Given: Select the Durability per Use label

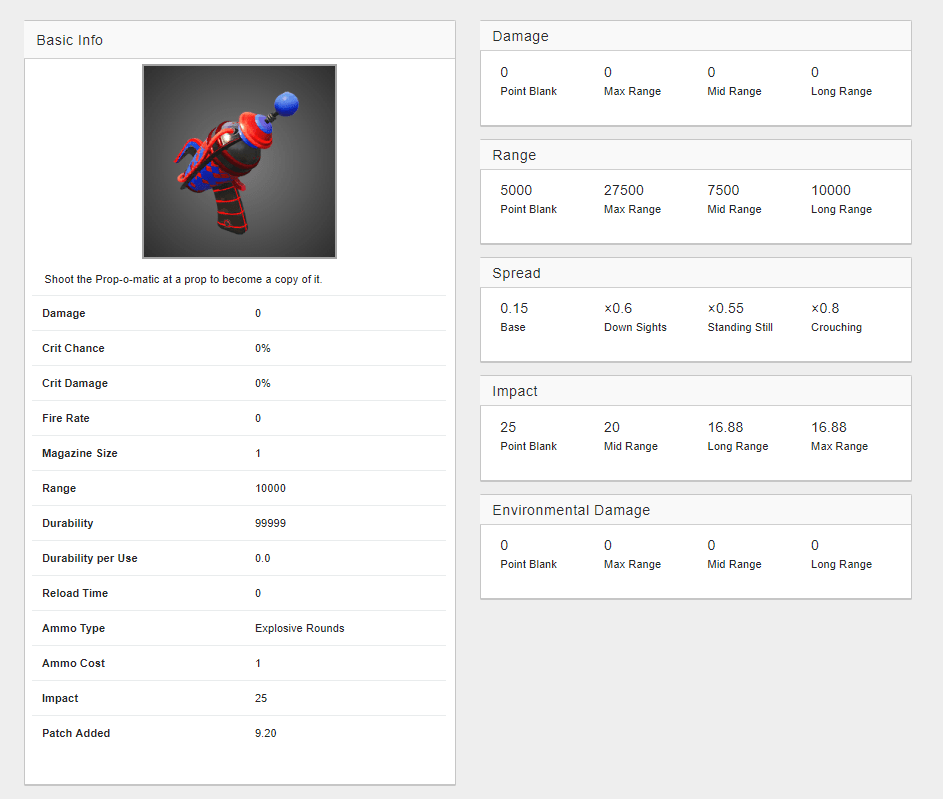Looking at the screenshot, I should 90,558.
